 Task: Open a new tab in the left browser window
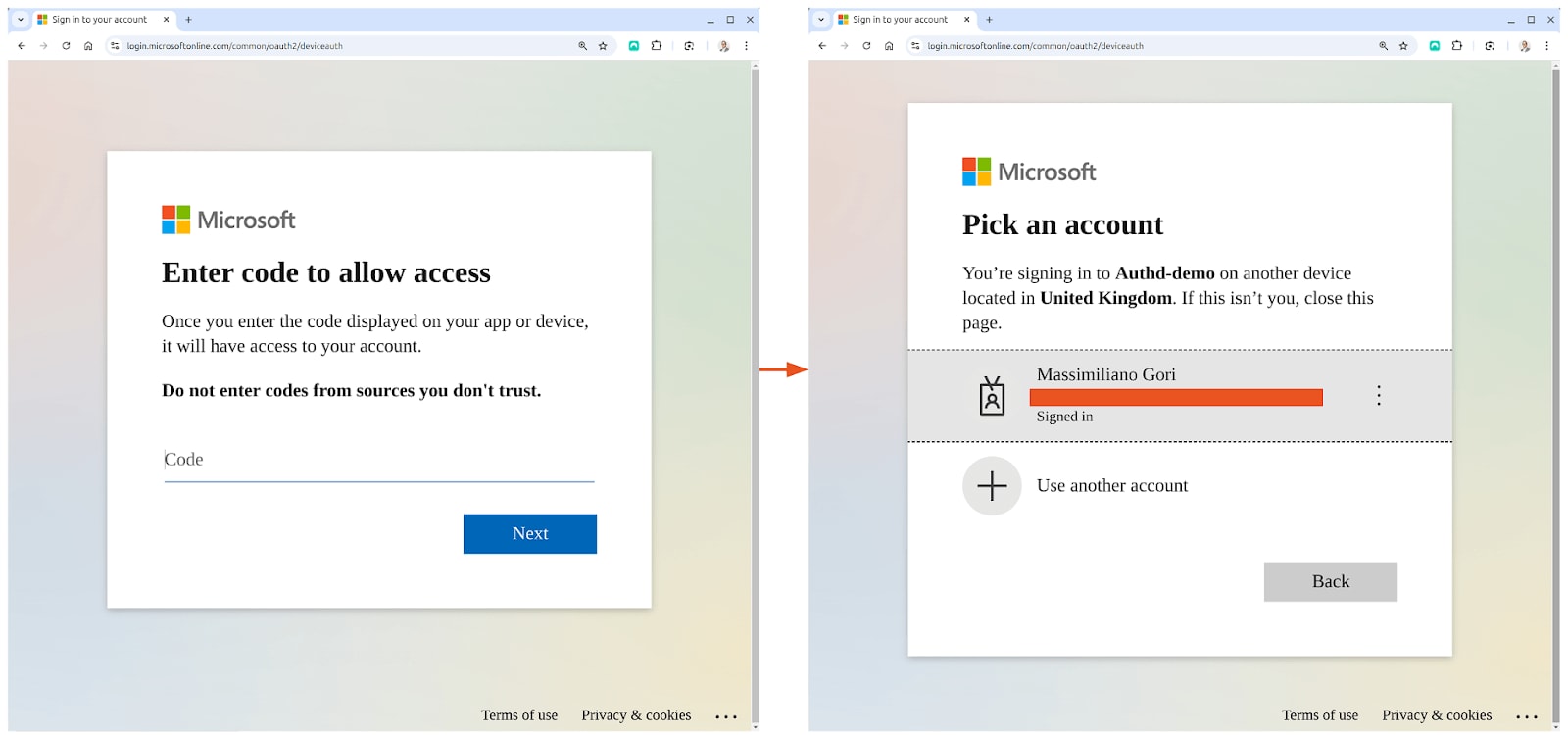[188, 20]
